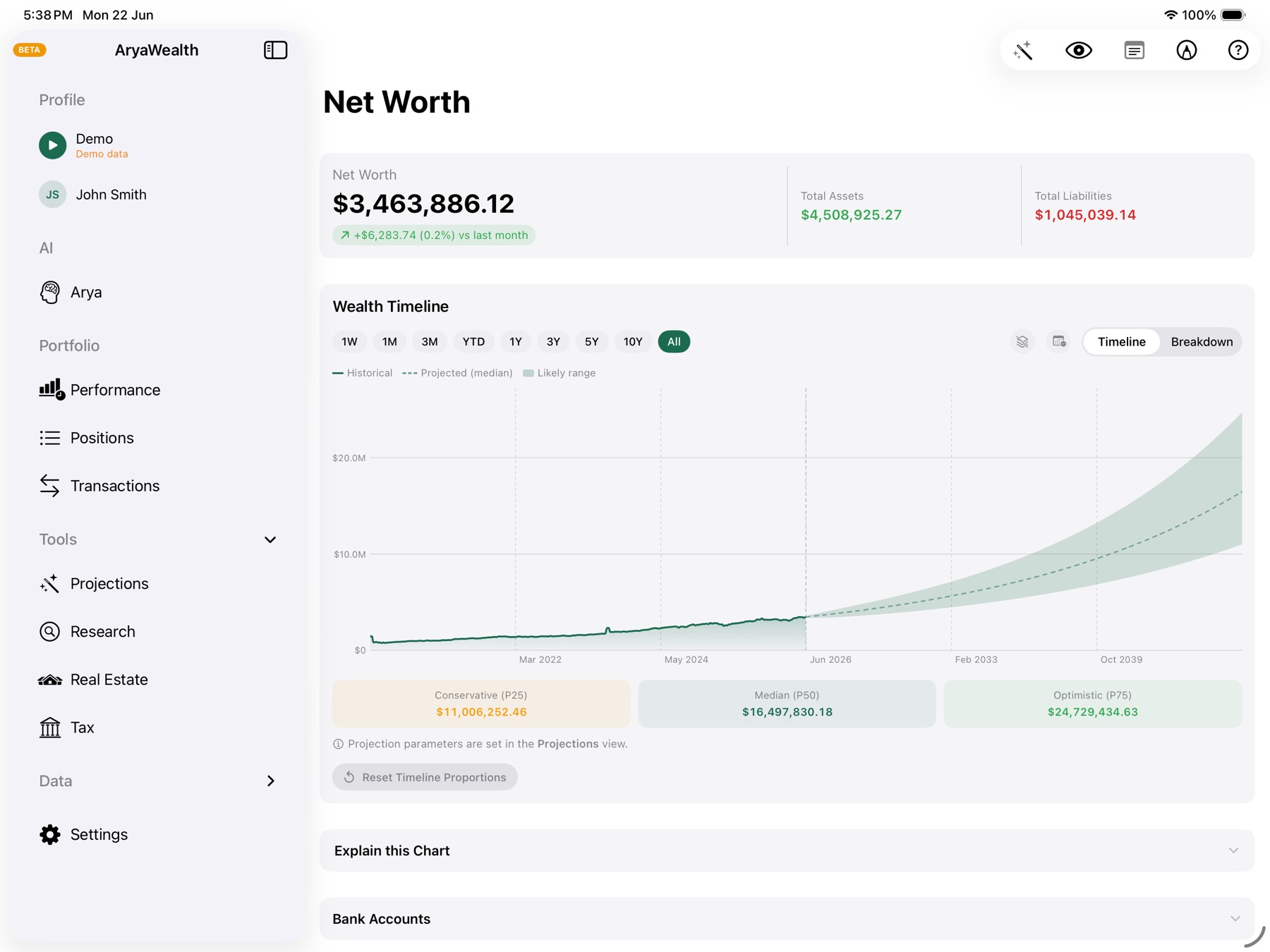Toggle the Historical legend entry
This screenshot has height=952, width=1270.
pos(362,373)
